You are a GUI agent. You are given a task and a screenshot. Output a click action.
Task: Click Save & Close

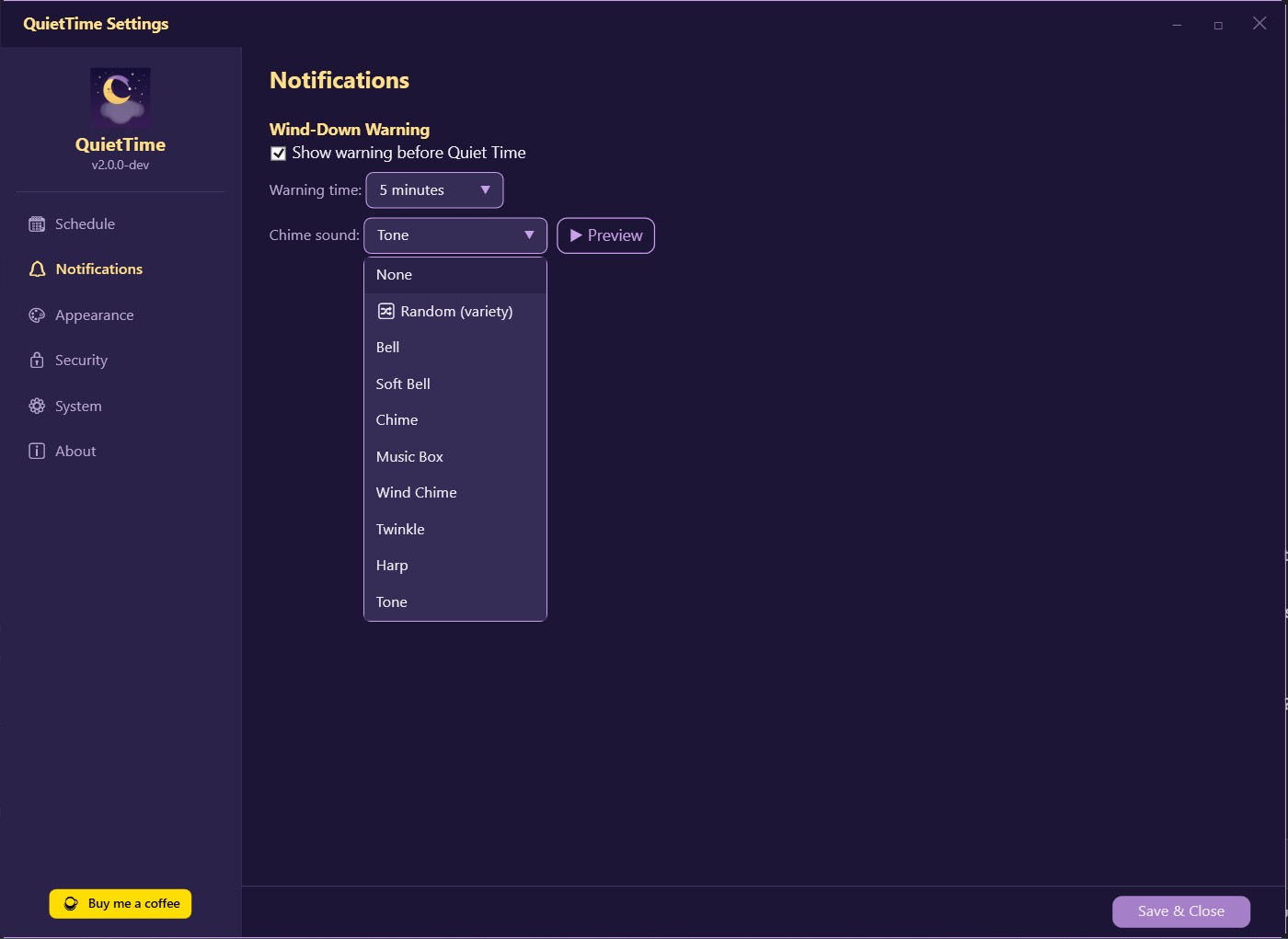coord(1180,911)
